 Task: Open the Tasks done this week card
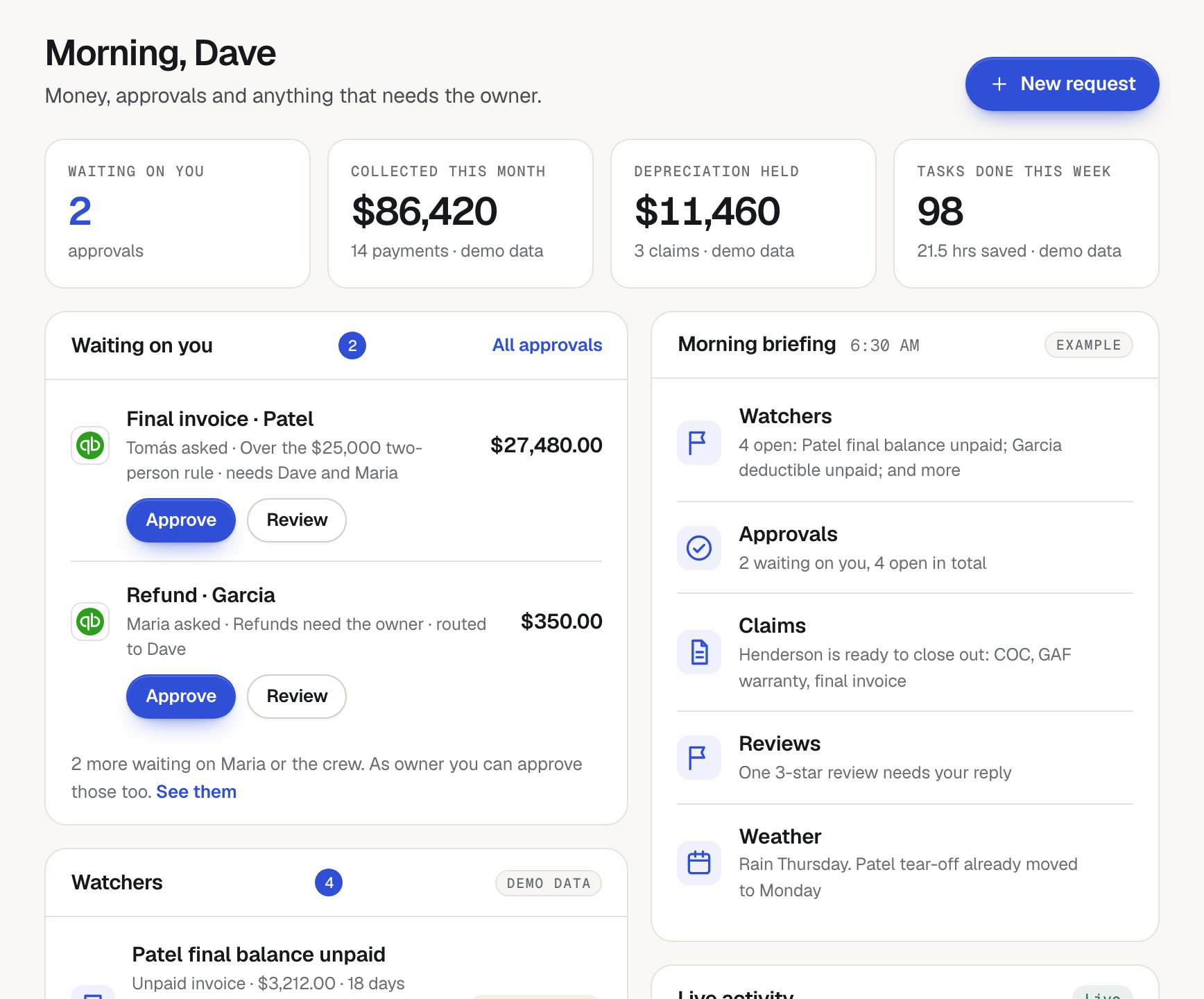pos(1026,214)
